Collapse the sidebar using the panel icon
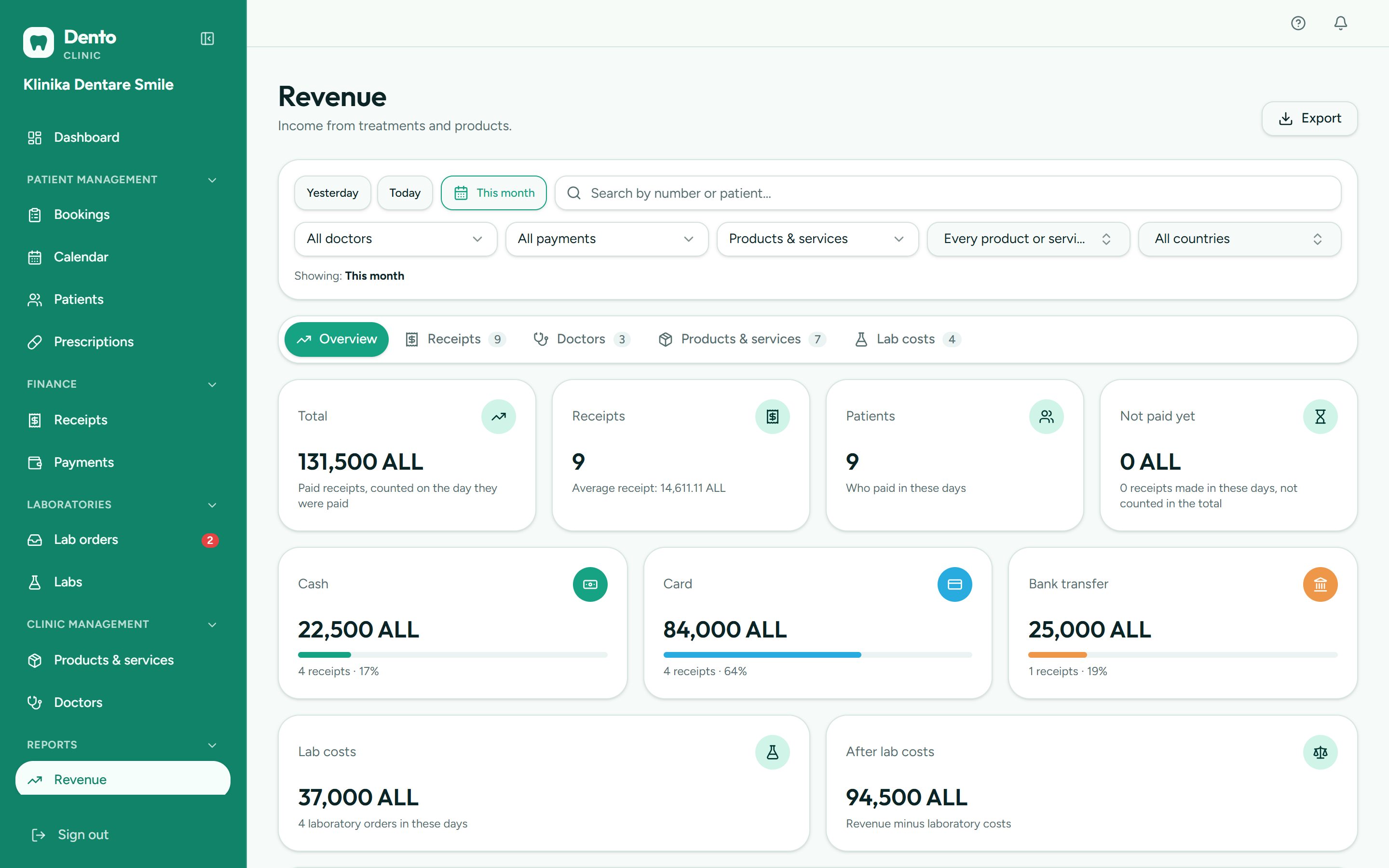This screenshot has width=1389, height=868. click(x=207, y=39)
